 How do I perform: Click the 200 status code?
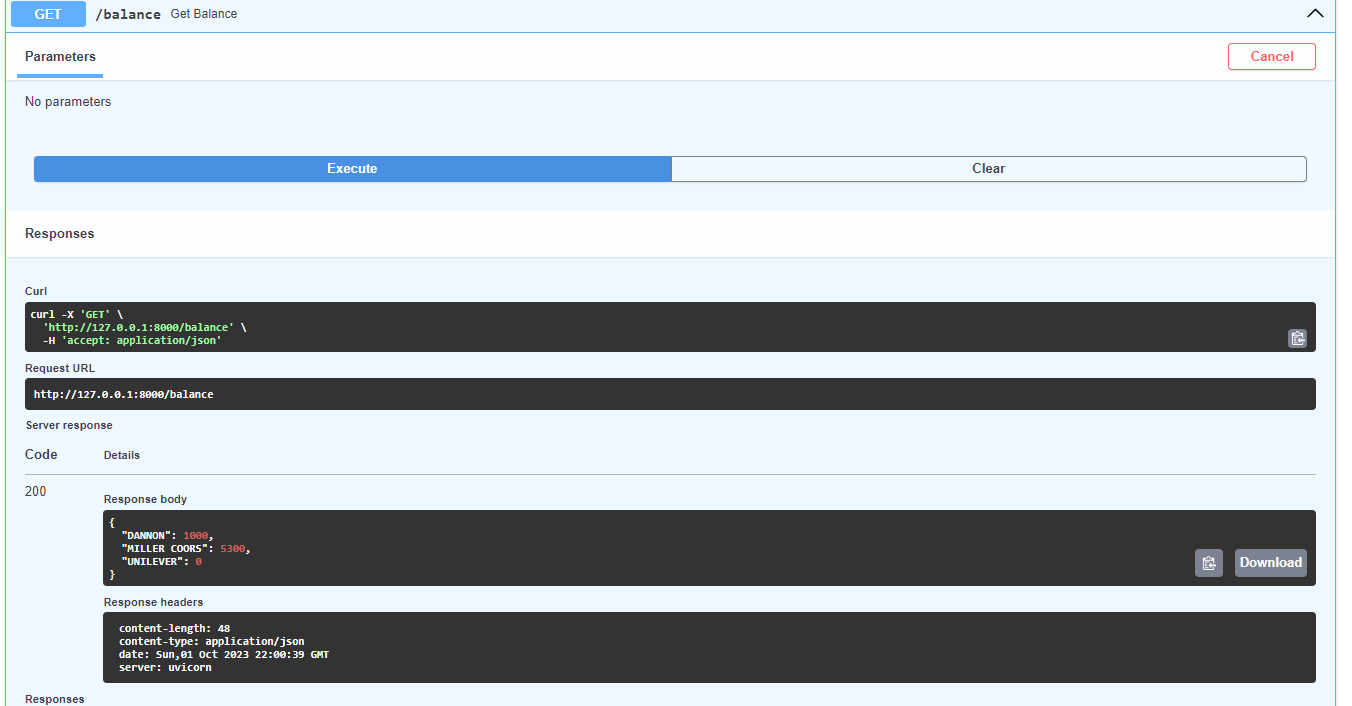tap(36, 491)
